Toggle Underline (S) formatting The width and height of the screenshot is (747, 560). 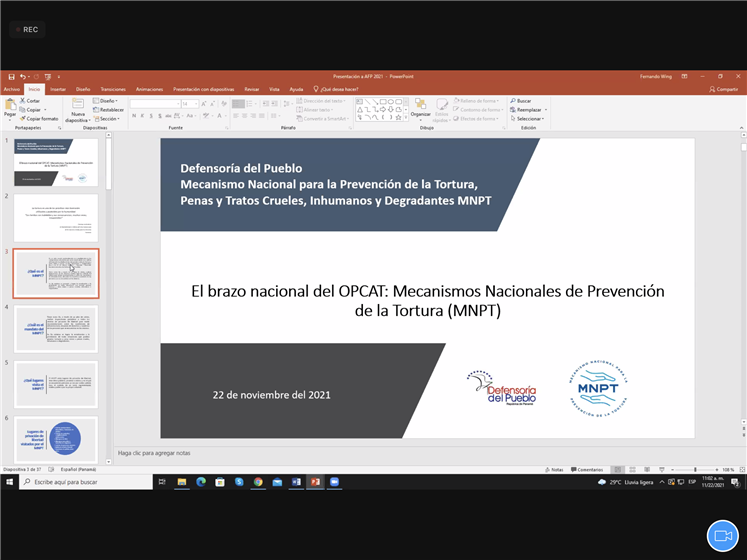(151, 116)
